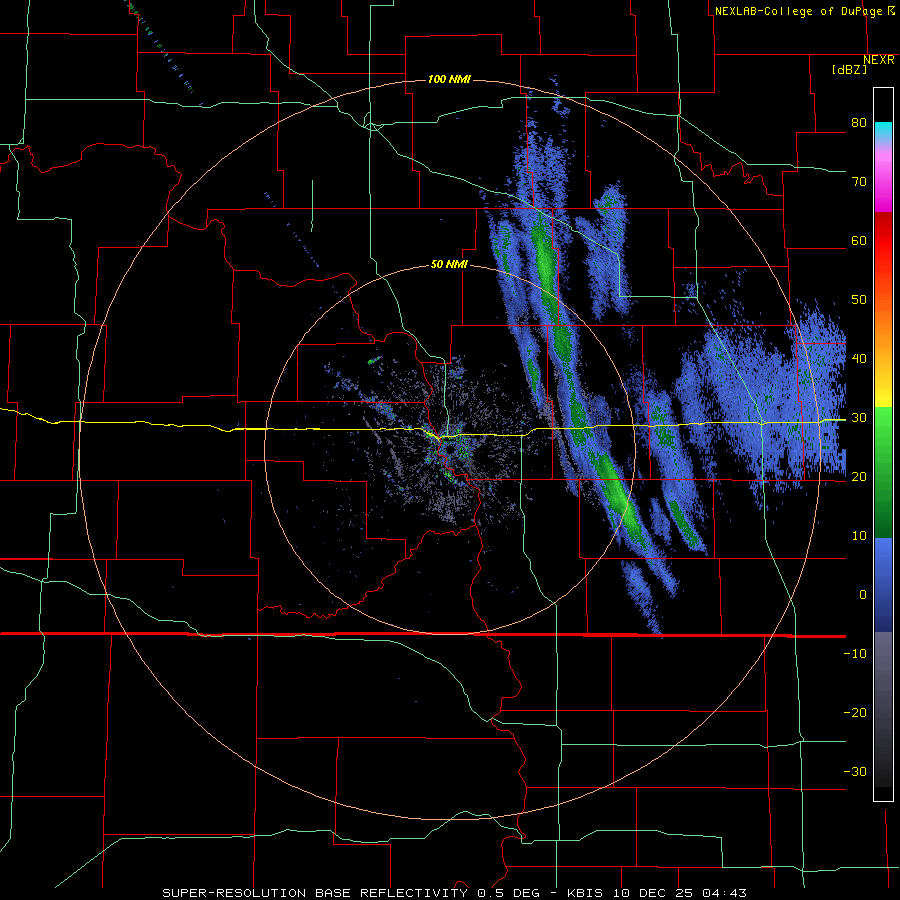Click the green band of the color bar
Image resolution: width=900 pixels, height=900 pixels.
(883, 472)
